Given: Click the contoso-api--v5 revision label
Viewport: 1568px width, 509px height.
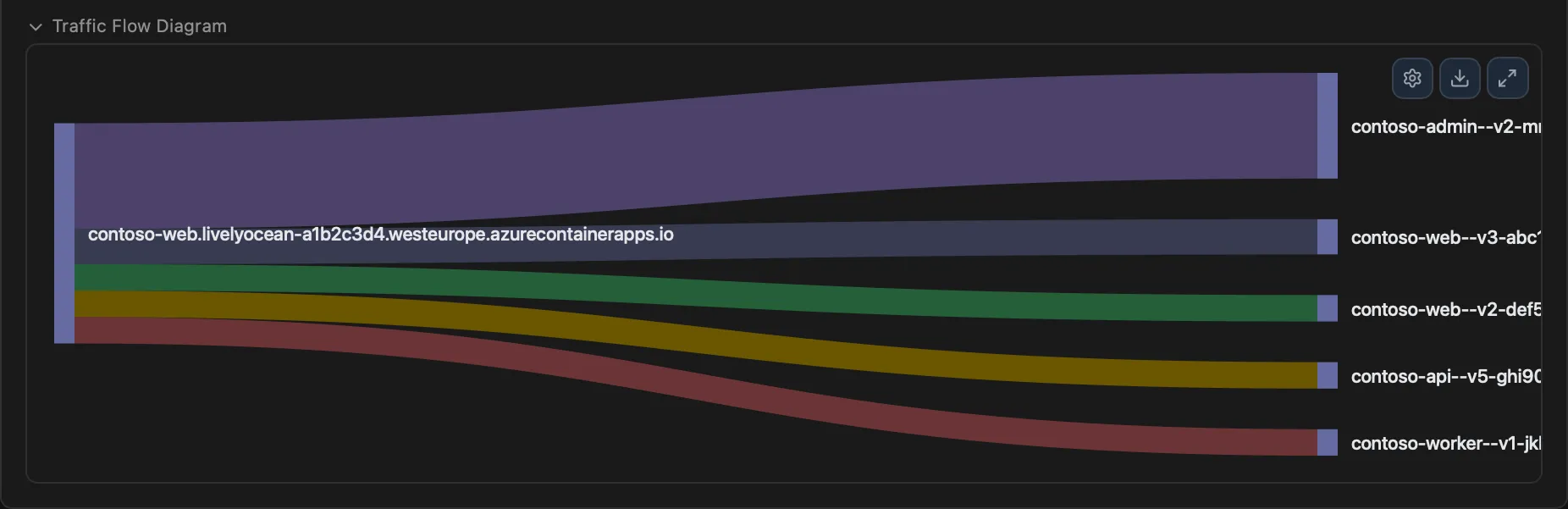Looking at the screenshot, I should click(1444, 377).
